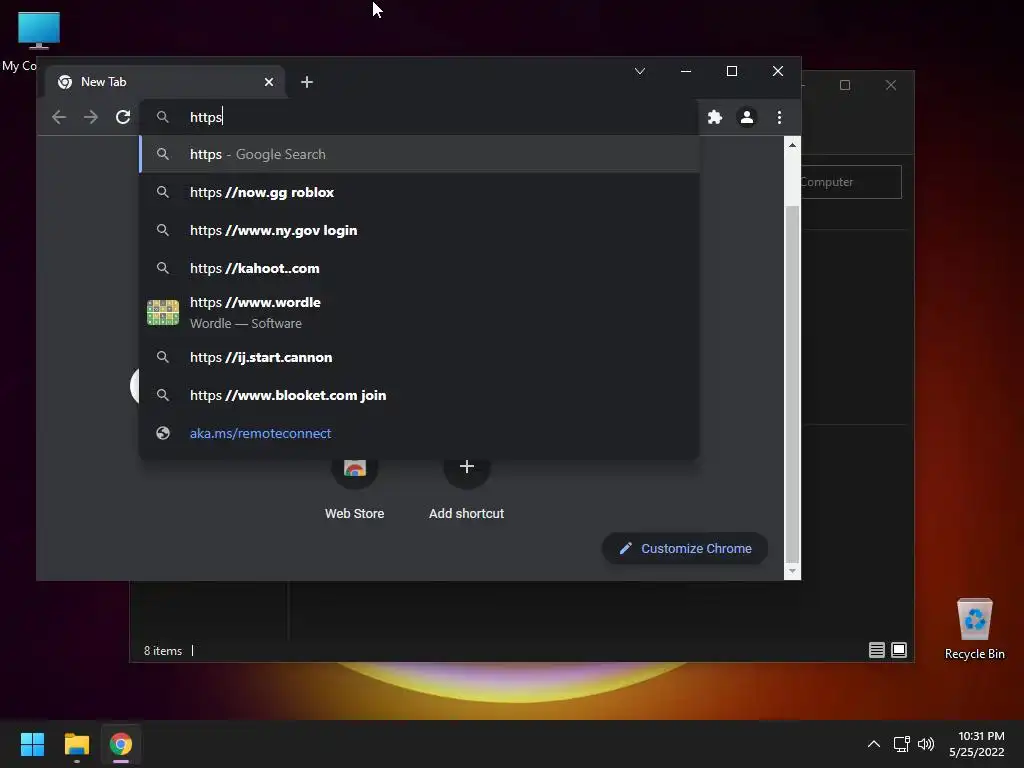This screenshot has height=768, width=1024.
Task: Click the page scrollbar up arrow
Action: coord(792,145)
